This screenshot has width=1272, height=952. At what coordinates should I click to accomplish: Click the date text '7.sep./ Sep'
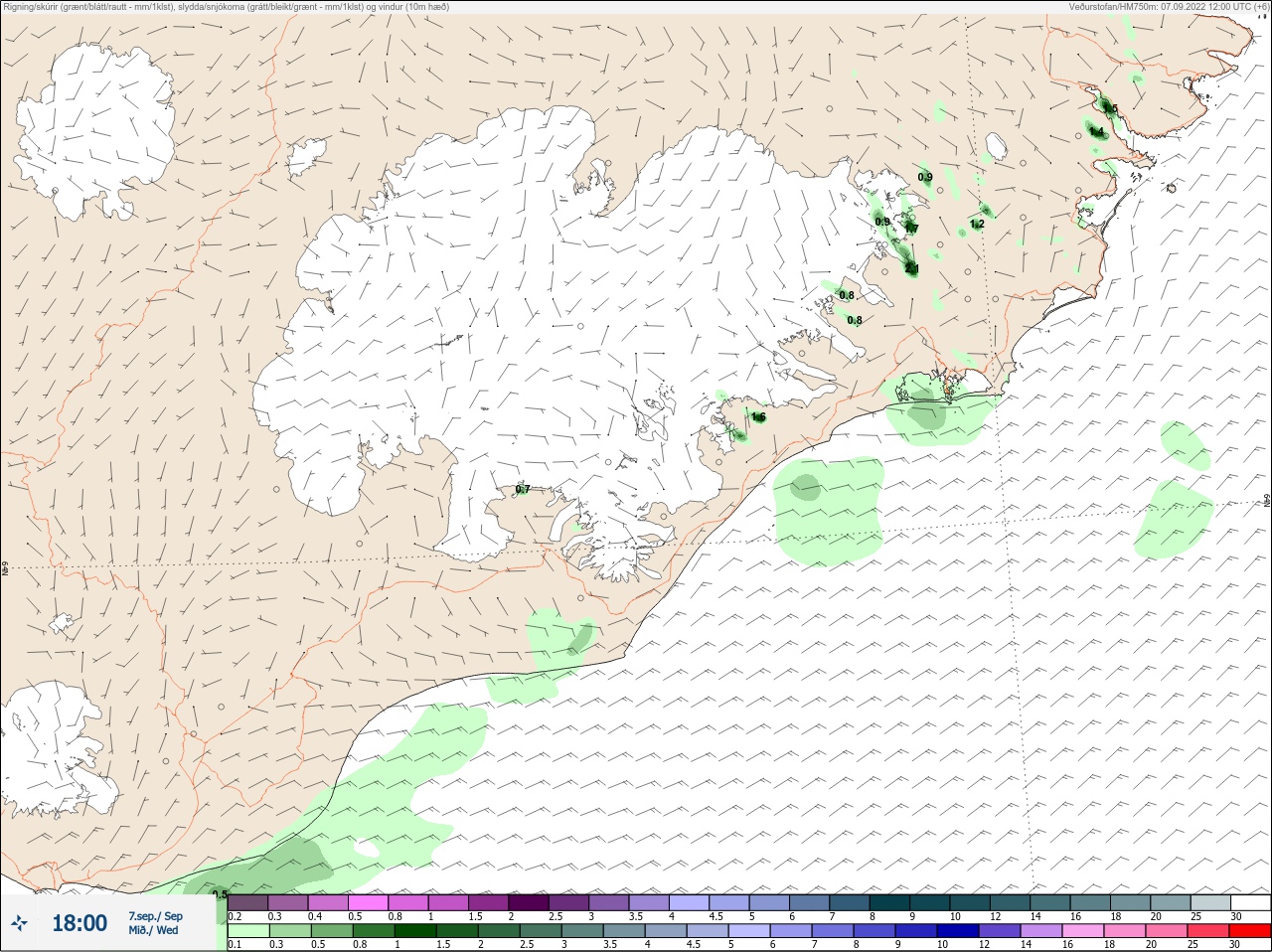155,916
